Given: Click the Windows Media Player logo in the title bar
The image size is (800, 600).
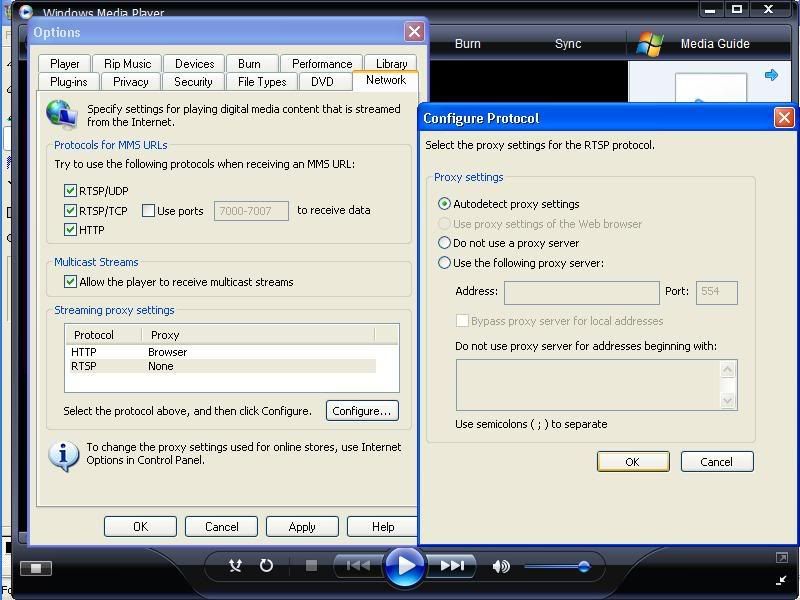Looking at the screenshot, I should point(26,11).
